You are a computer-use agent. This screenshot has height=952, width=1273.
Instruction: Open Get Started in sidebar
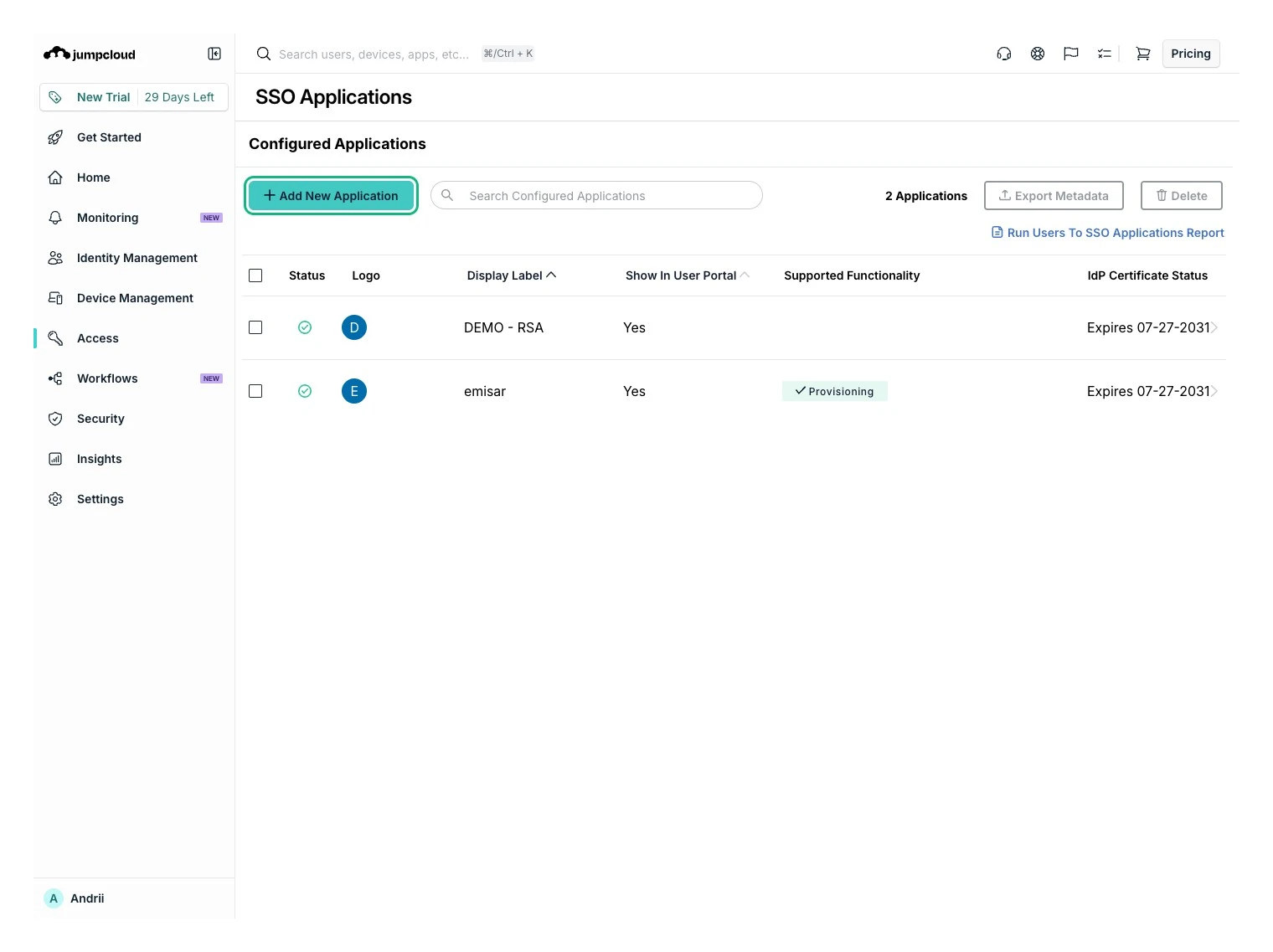tap(109, 137)
